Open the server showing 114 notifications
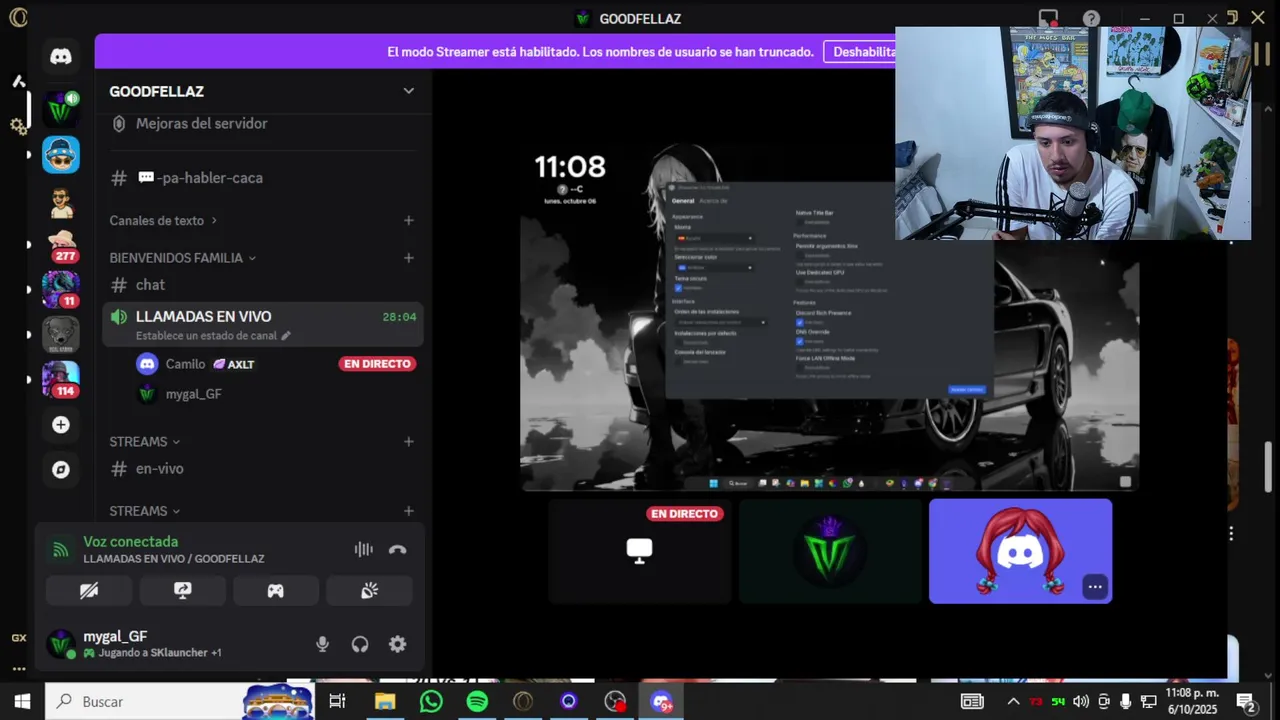The image size is (1280, 720). 61,379
